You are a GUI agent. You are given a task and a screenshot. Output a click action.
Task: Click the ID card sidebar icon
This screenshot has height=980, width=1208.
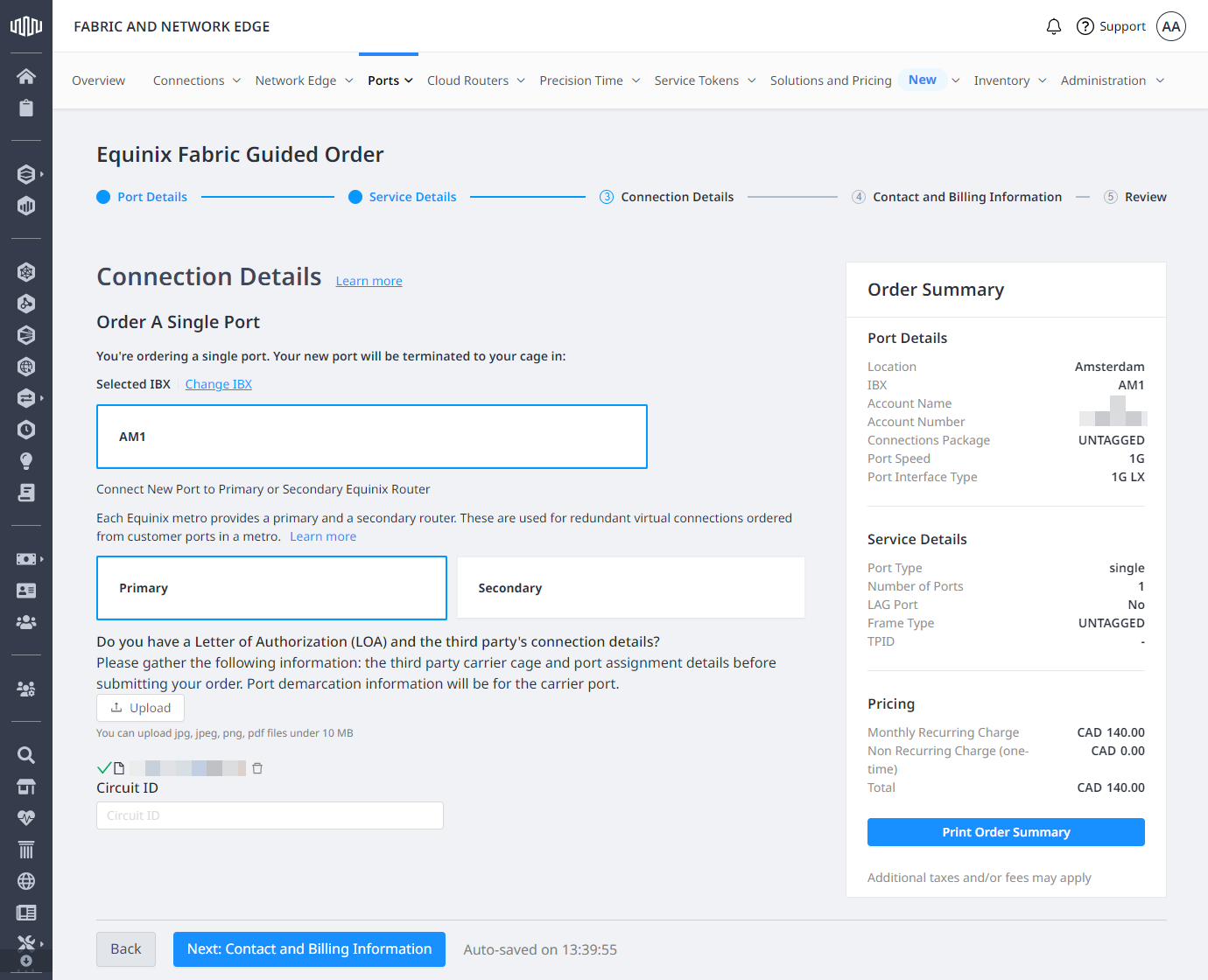(x=26, y=591)
